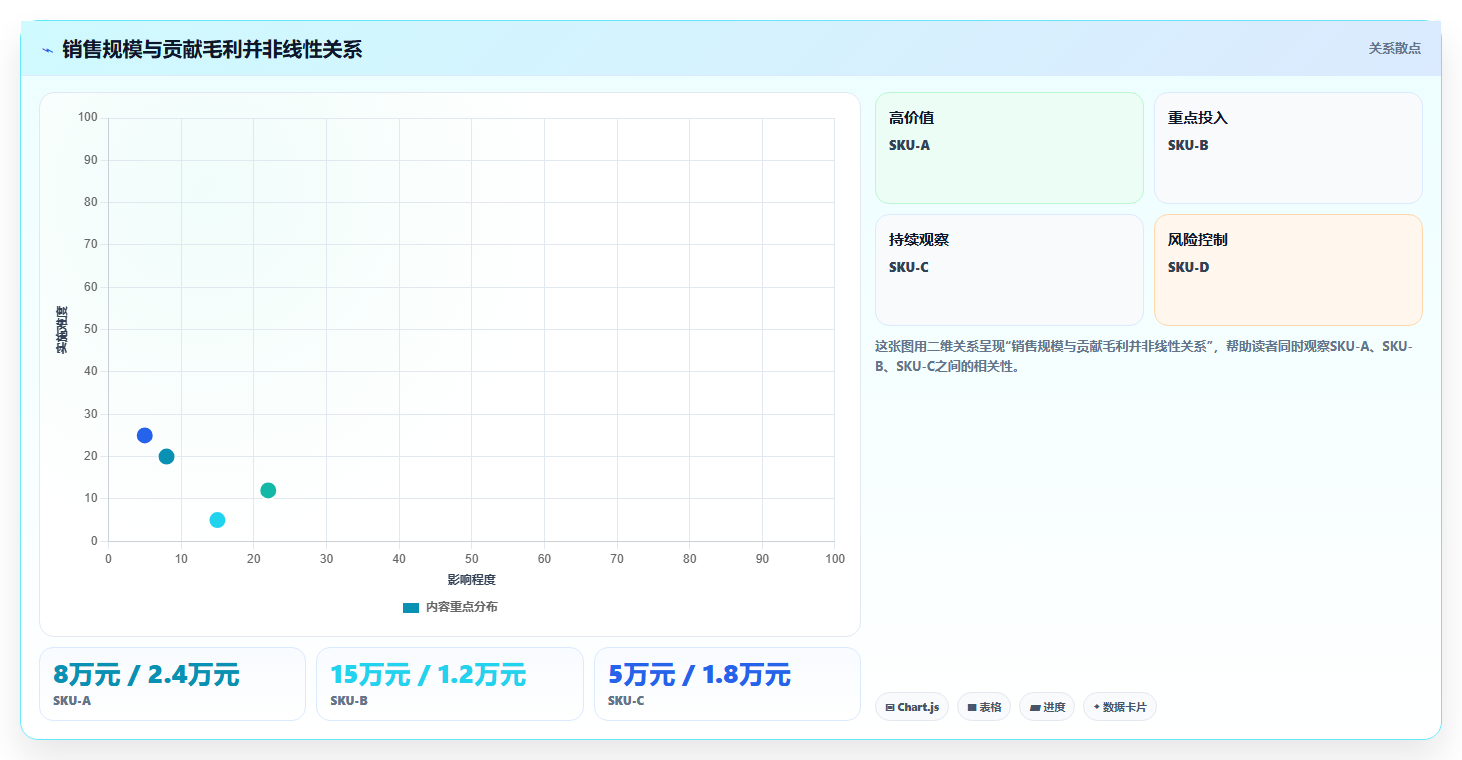Click the SKU-A label under 8万元

pos(72,701)
